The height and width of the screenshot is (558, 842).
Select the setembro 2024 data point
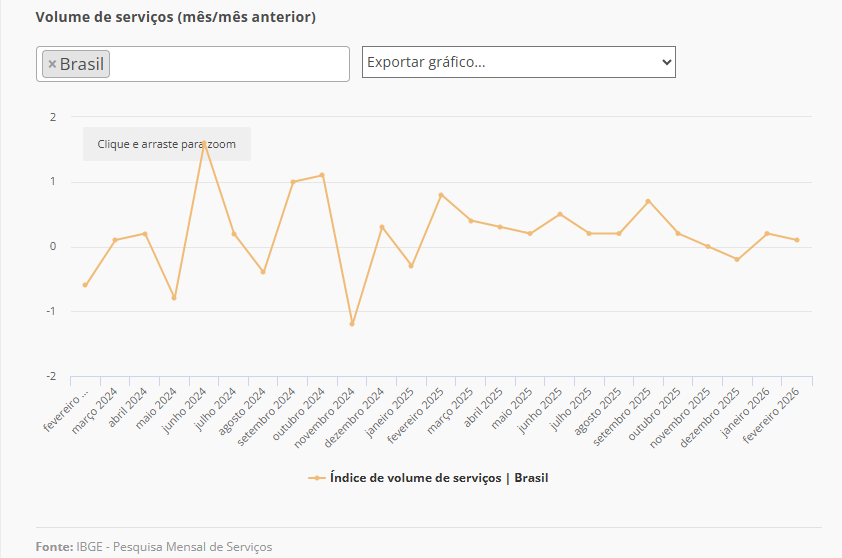click(293, 182)
